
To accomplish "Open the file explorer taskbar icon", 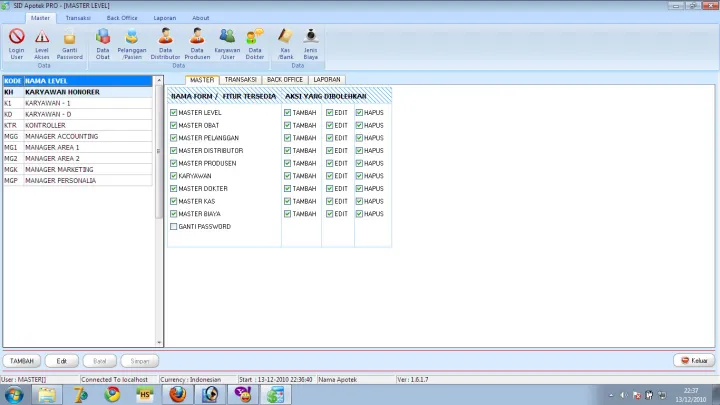I will [46, 394].
